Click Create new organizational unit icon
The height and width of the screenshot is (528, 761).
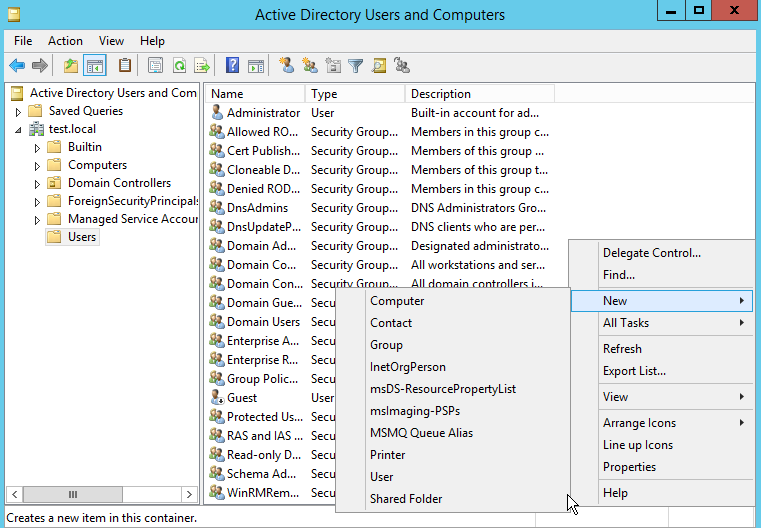[333, 66]
